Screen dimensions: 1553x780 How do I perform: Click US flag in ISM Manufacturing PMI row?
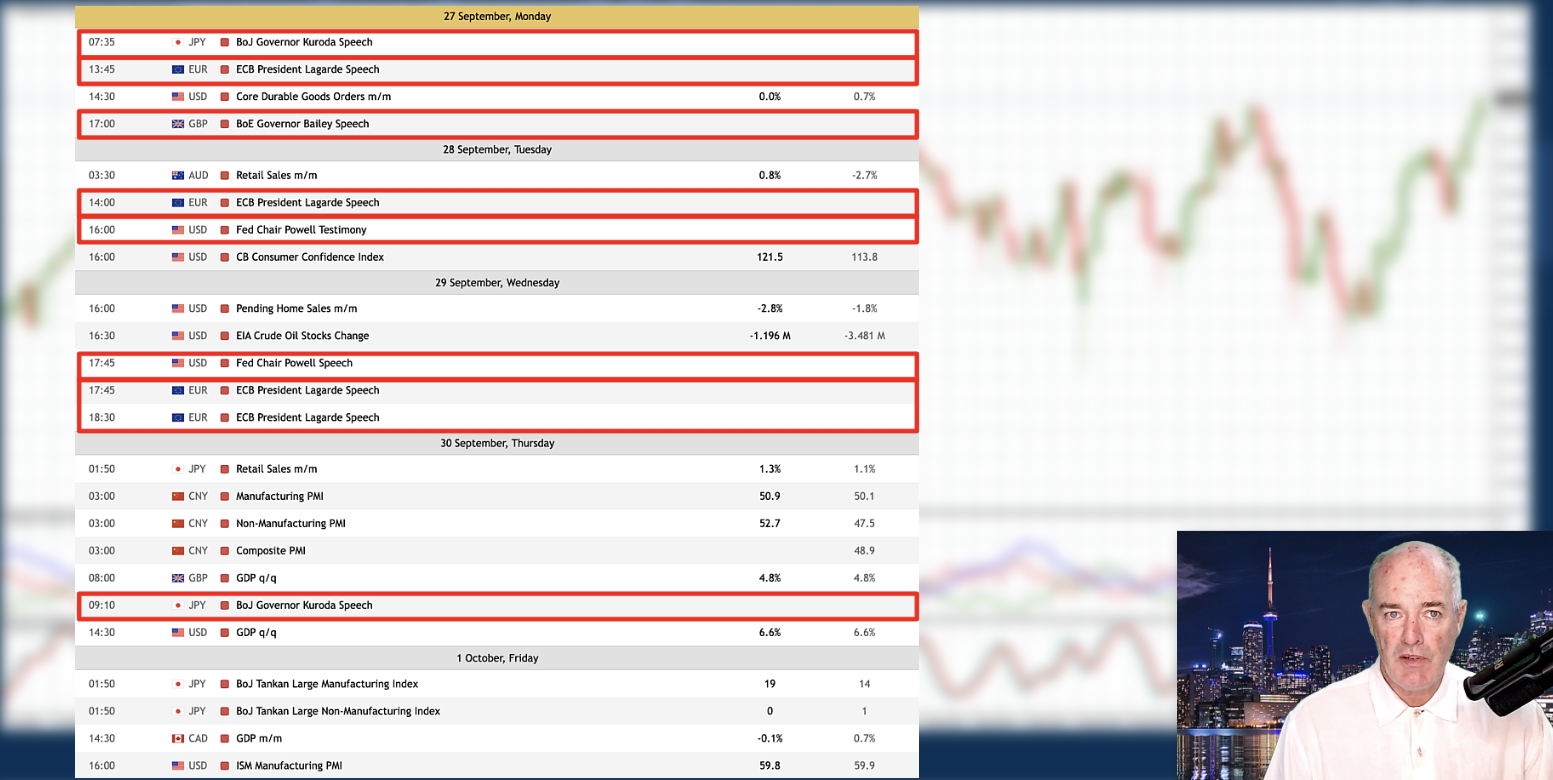point(178,766)
